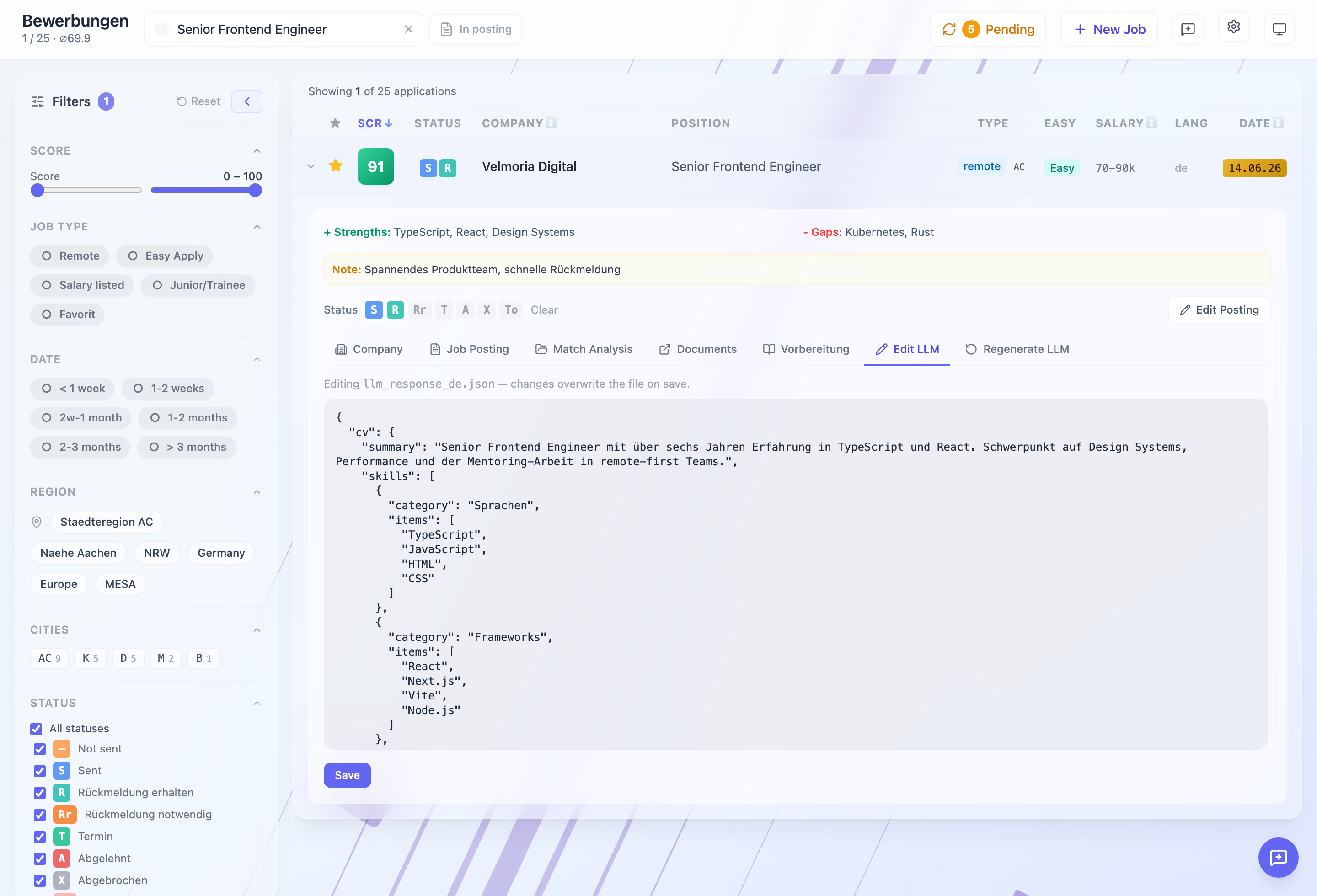The height and width of the screenshot is (896, 1317).
Task: Open the Job Posting tab
Action: coord(469,349)
